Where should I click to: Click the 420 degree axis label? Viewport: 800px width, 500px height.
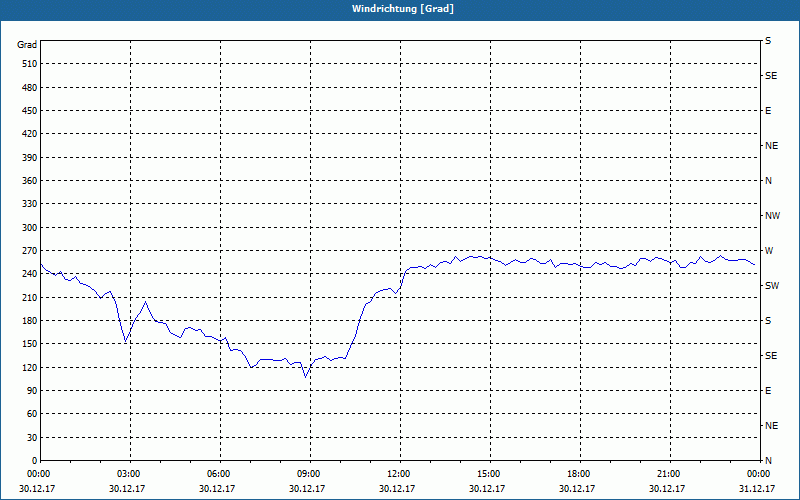click(29, 134)
